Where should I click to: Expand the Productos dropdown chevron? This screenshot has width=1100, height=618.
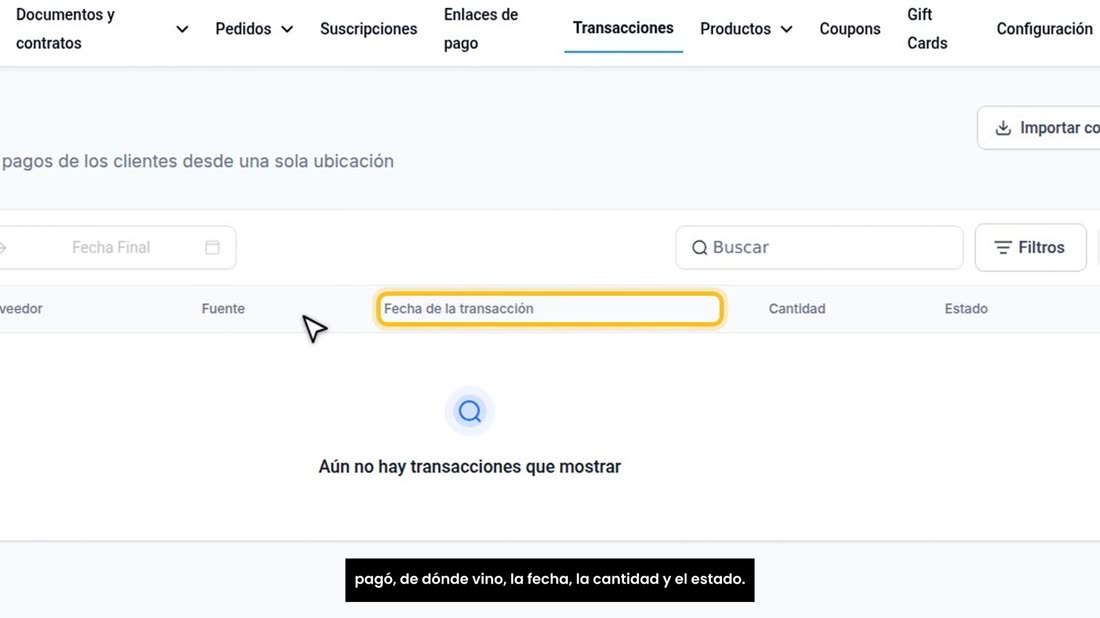pos(786,29)
